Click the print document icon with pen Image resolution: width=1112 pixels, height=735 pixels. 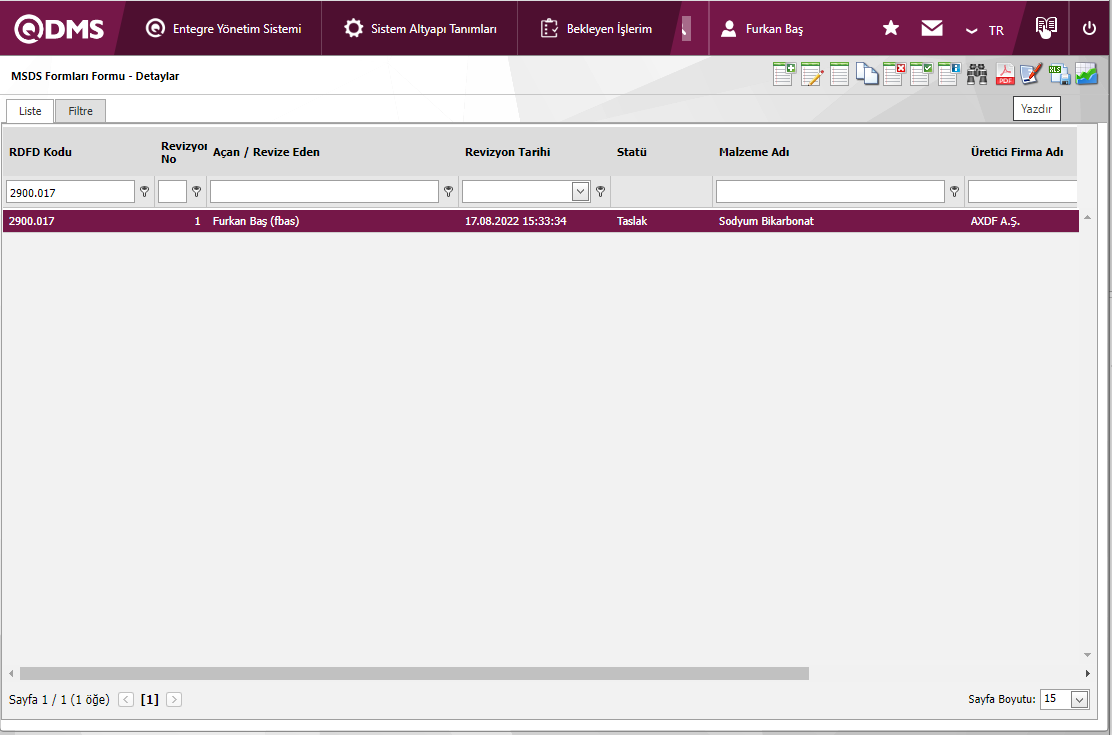pyautogui.click(x=1031, y=74)
